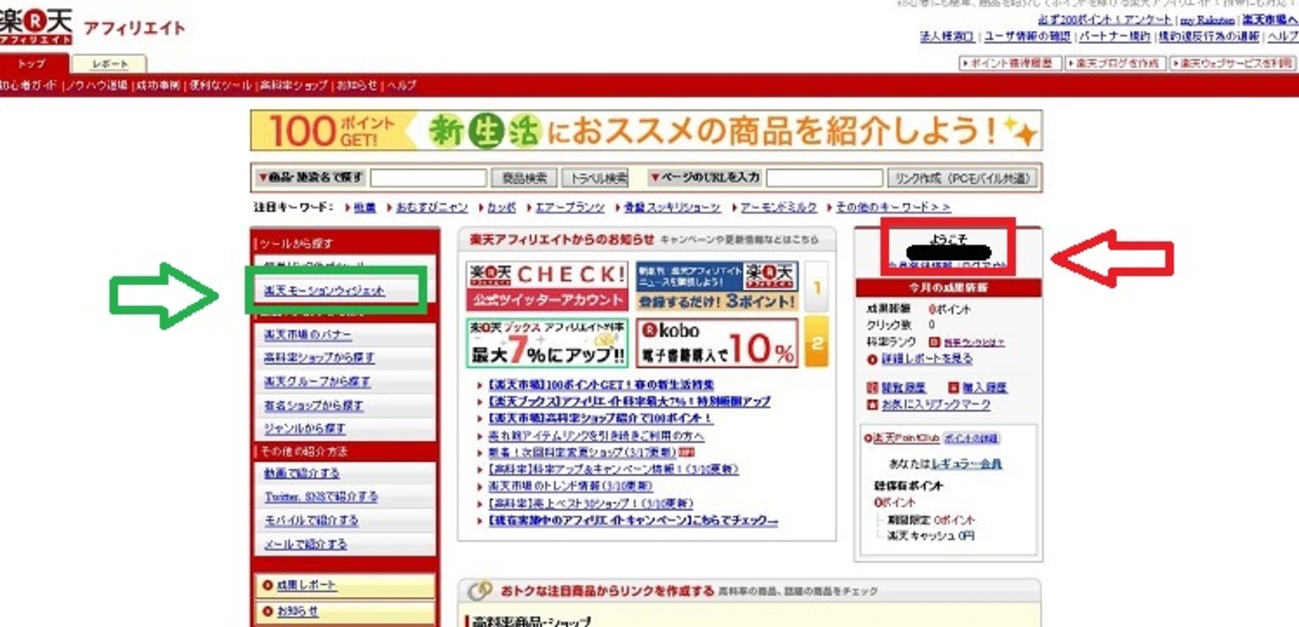Open 楽天モーションウィジェット link
Screen dimensions: 1299x627
(324, 291)
